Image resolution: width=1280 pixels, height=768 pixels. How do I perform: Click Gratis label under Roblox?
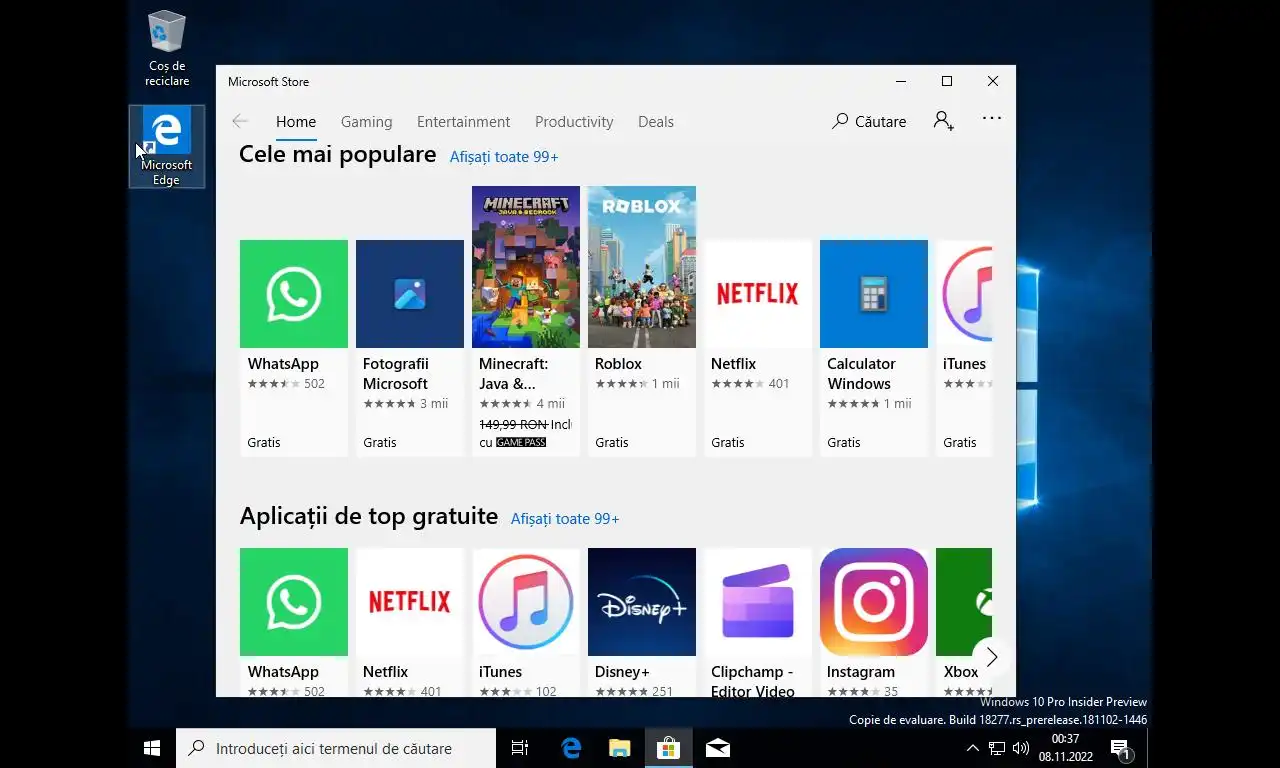click(x=612, y=442)
